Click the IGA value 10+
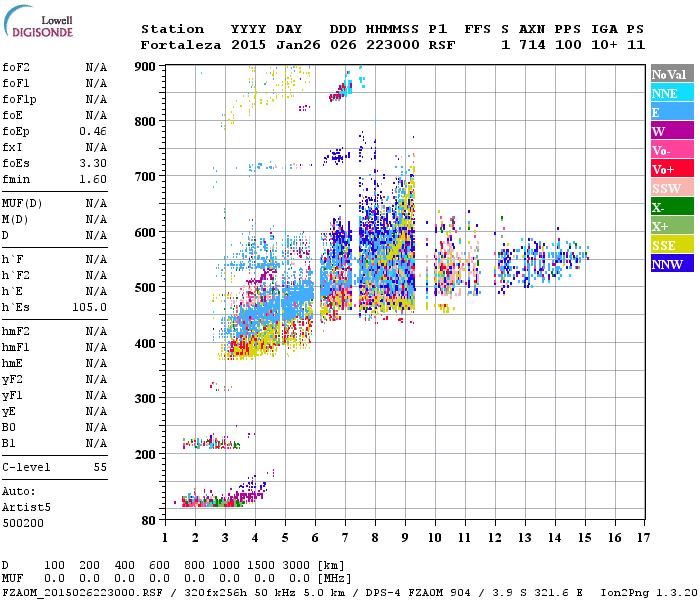The width and height of the screenshot is (700, 600). point(604,45)
